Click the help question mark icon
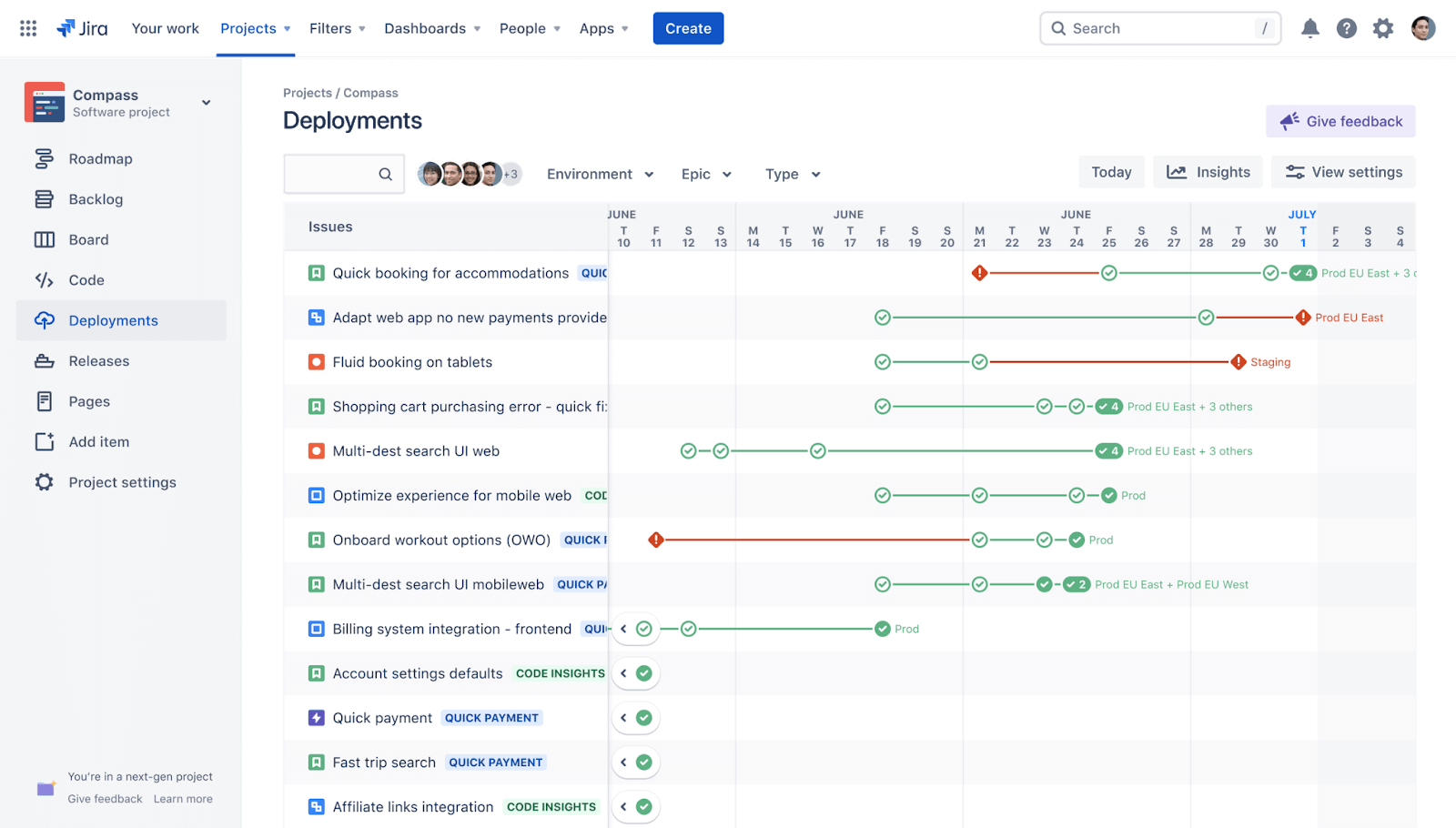Image resolution: width=1456 pixels, height=828 pixels. [1346, 28]
